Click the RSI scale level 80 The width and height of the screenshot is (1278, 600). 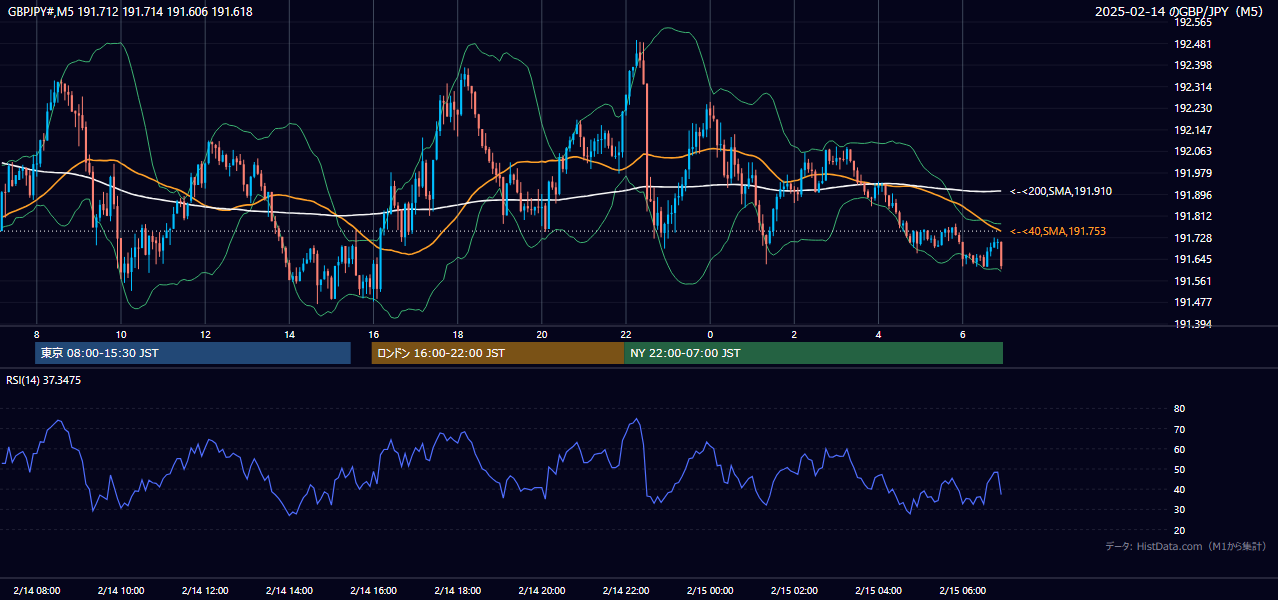pos(1179,409)
